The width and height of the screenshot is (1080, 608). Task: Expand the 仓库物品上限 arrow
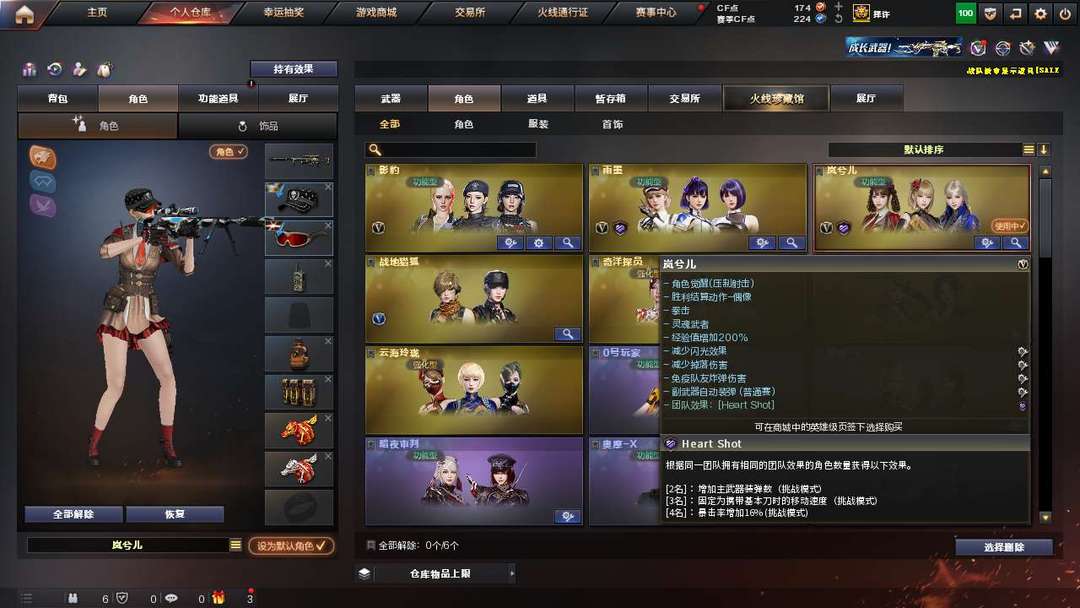[x=512, y=573]
